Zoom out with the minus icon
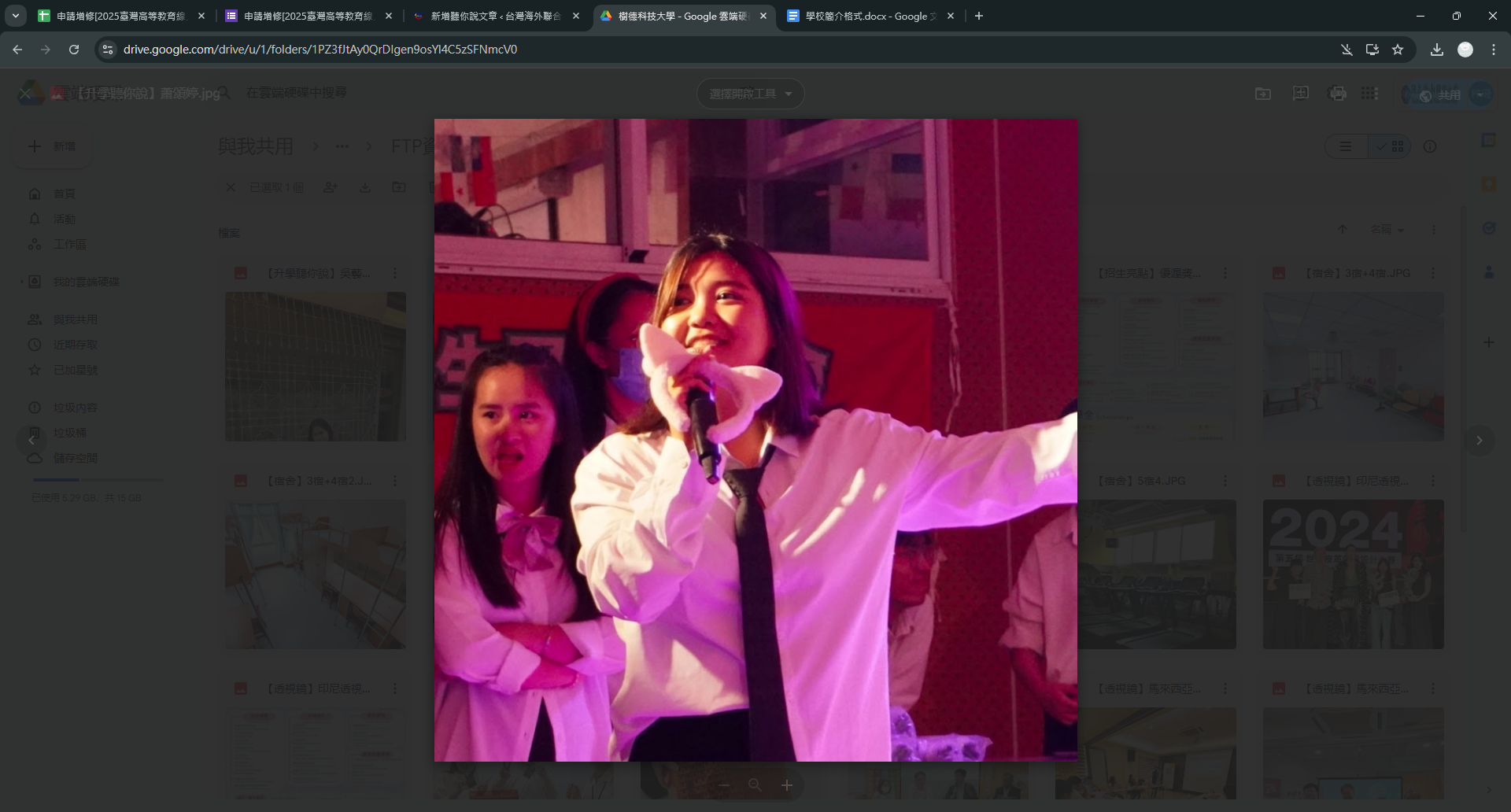Screen dimensions: 1511x812 point(724,785)
